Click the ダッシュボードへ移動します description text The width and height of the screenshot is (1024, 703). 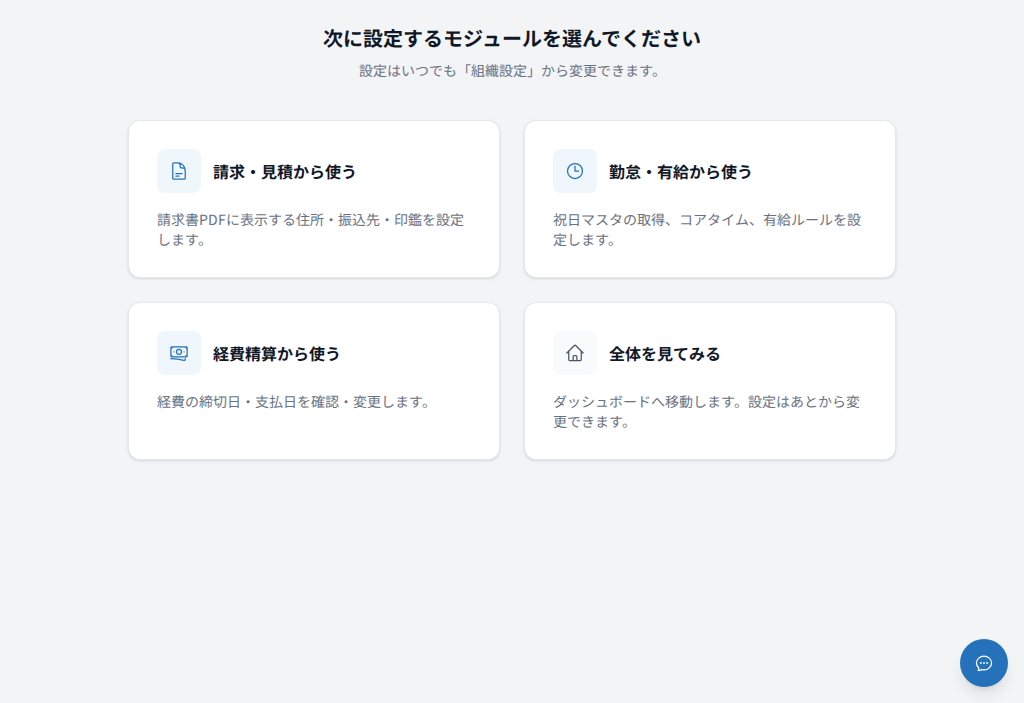[x=707, y=412]
